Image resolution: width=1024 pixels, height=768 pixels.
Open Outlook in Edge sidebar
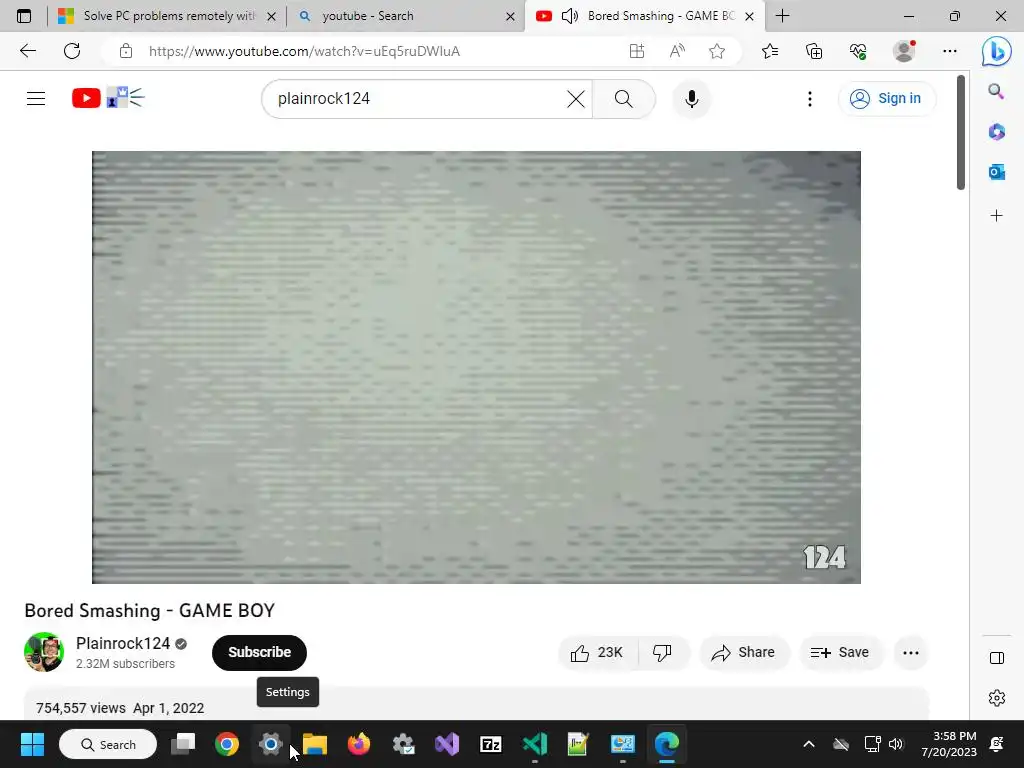[997, 172]
